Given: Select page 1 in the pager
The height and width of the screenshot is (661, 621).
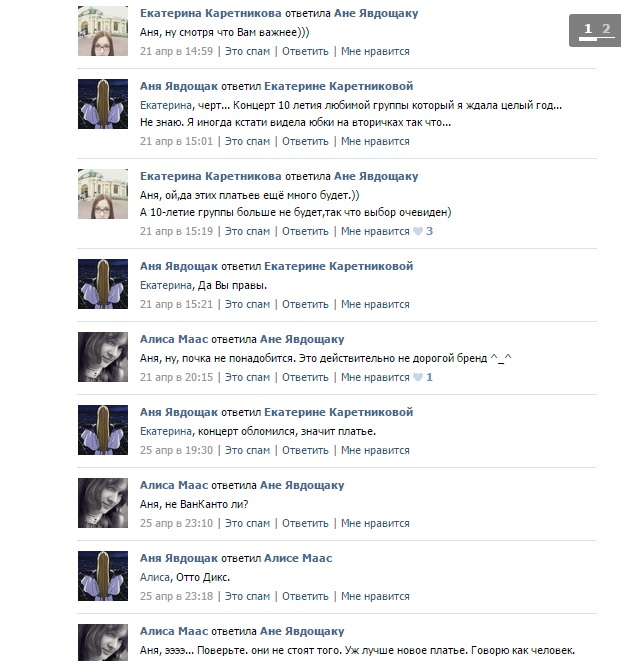Looking at the screenshot, I should tap(588, 29).
